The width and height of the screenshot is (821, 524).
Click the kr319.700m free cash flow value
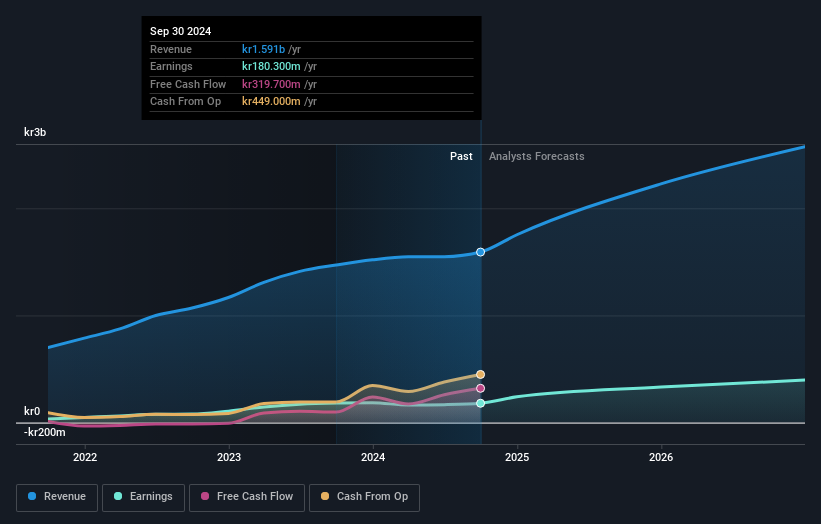pyautogui.click(x=271, y=84)
